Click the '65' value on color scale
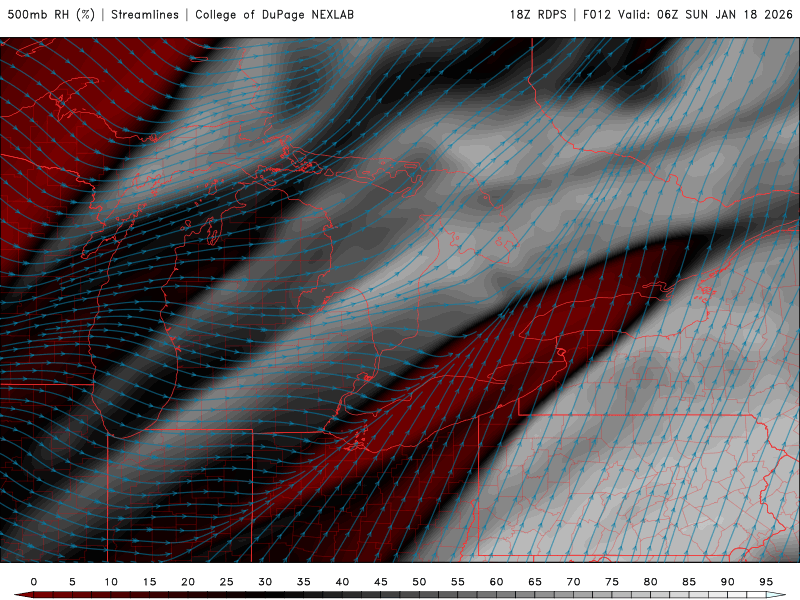This screenshot has width=800, height=600. pos(535,582)
